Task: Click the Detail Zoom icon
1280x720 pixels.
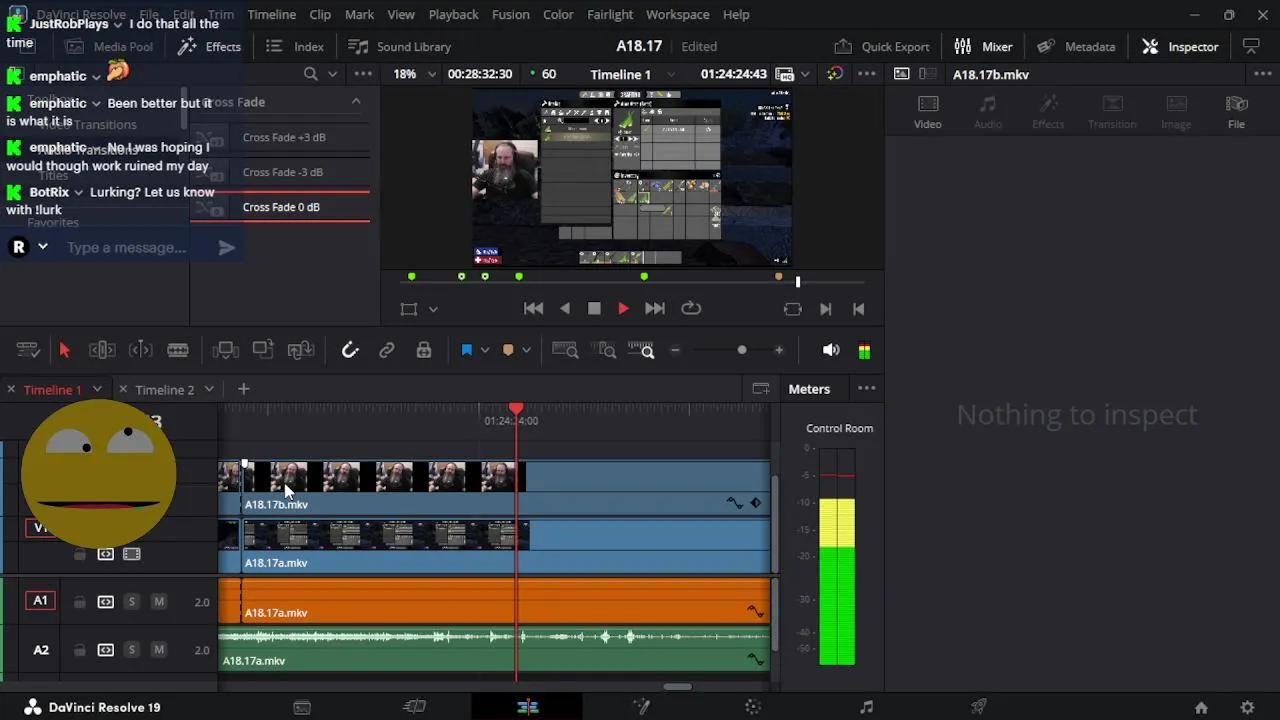Action: (x=606, y=350)
